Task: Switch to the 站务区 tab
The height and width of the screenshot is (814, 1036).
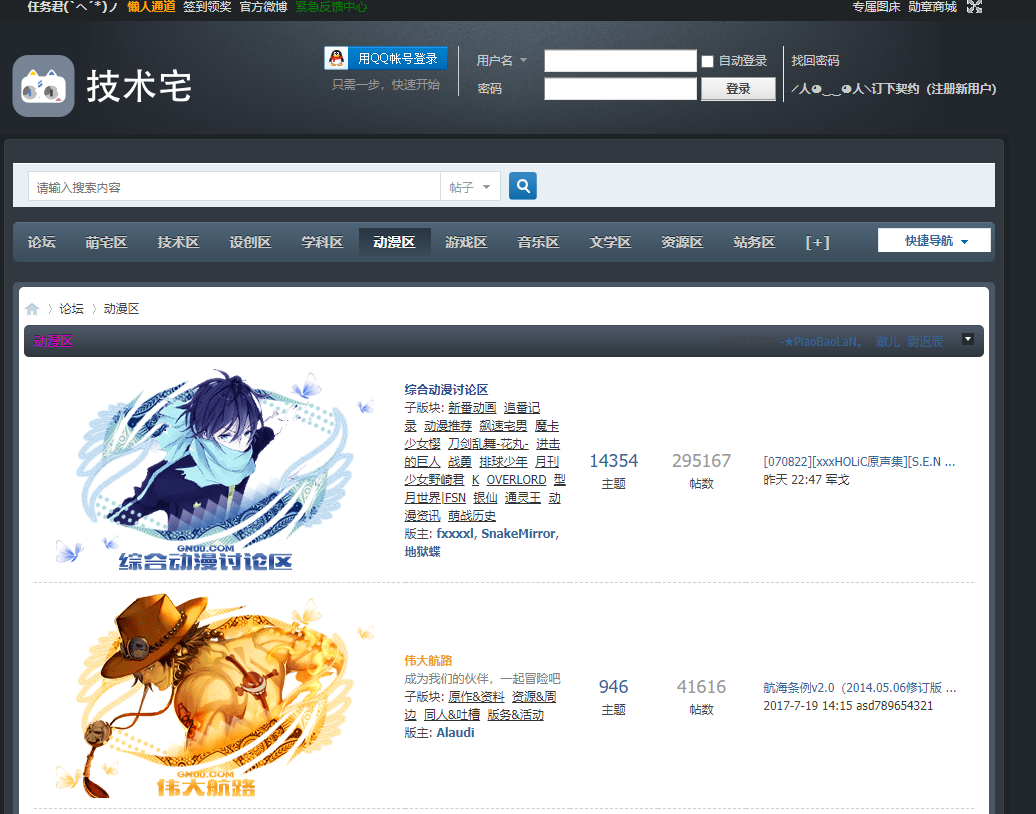Action: coord(755,242)
